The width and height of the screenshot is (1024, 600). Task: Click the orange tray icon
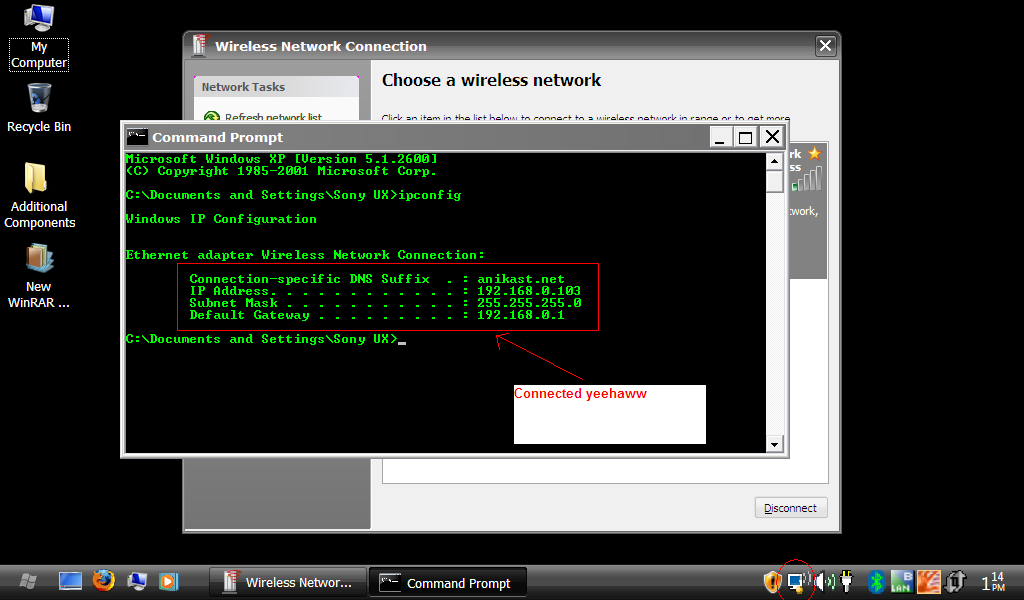click(x=929, y=581)
